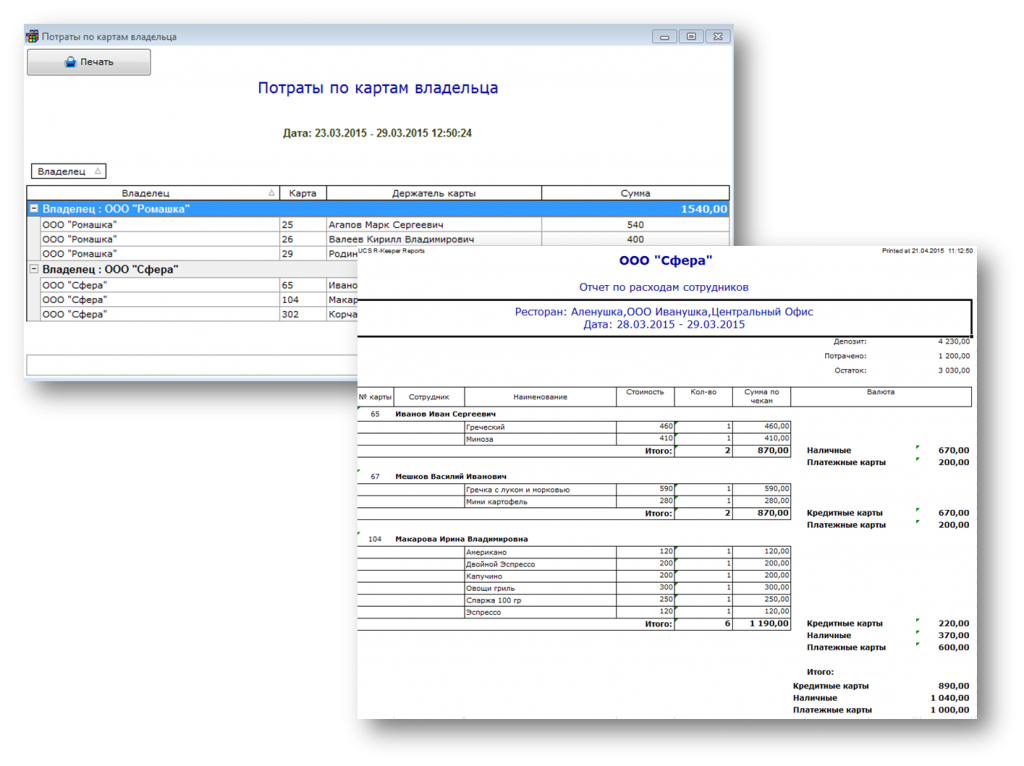Click the report title ООО "Сфера"
Viewport: 1024px width, 766px height.
point(665,261)
